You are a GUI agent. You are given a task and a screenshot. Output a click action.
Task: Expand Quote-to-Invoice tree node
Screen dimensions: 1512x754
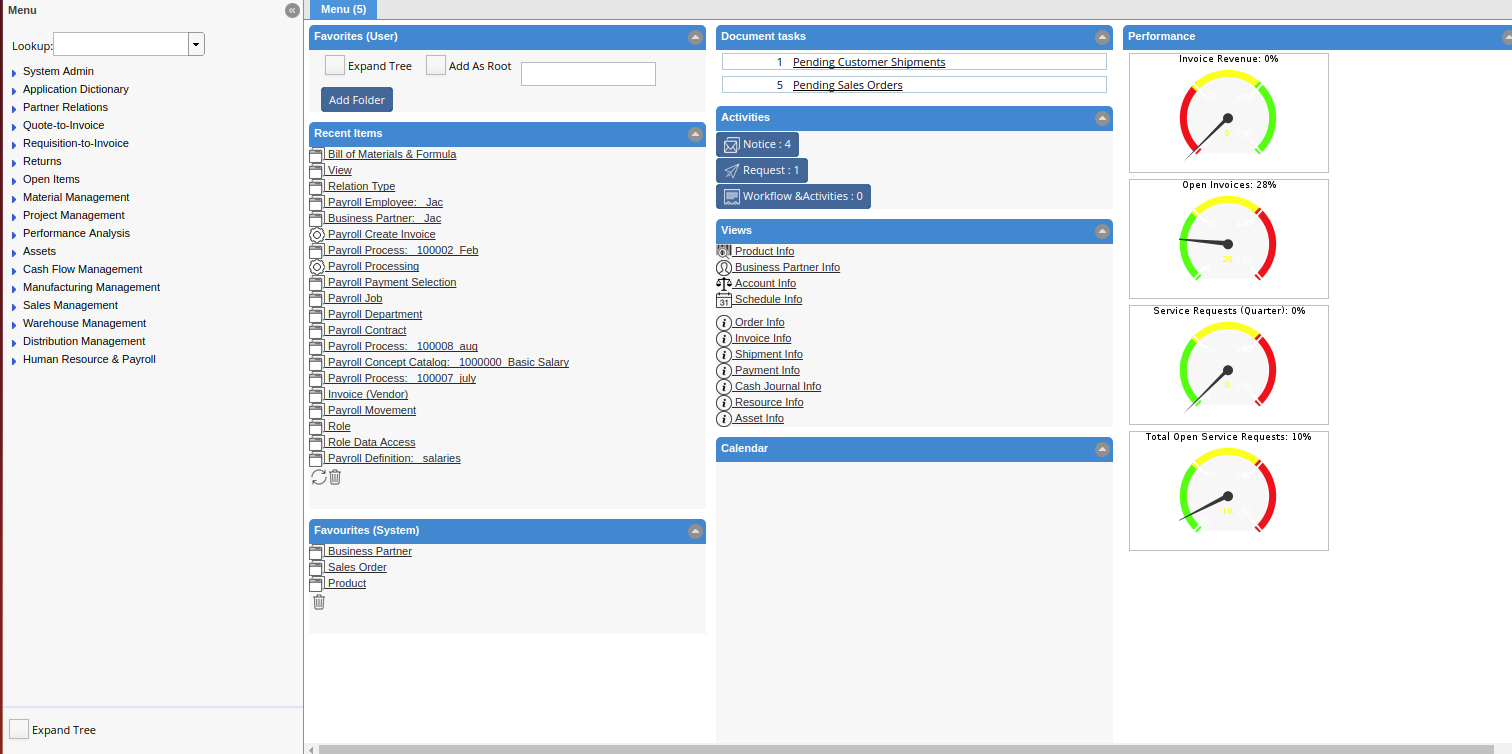tap(14, 126)
